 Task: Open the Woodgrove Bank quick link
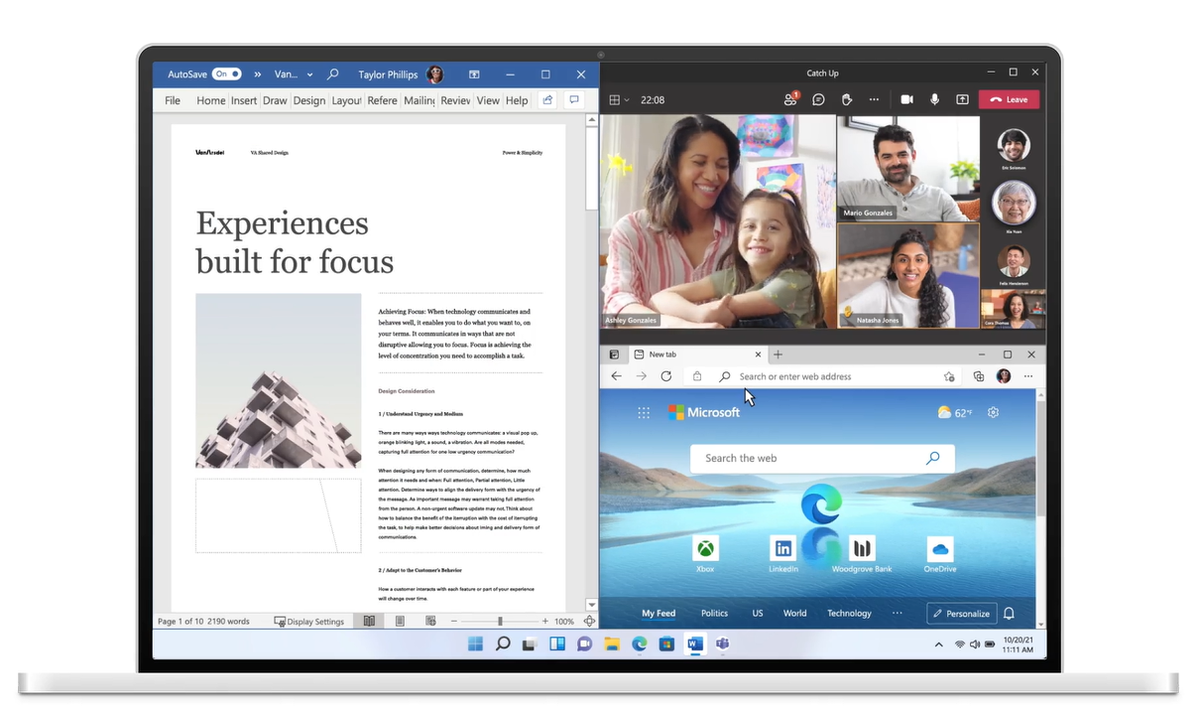861,554
